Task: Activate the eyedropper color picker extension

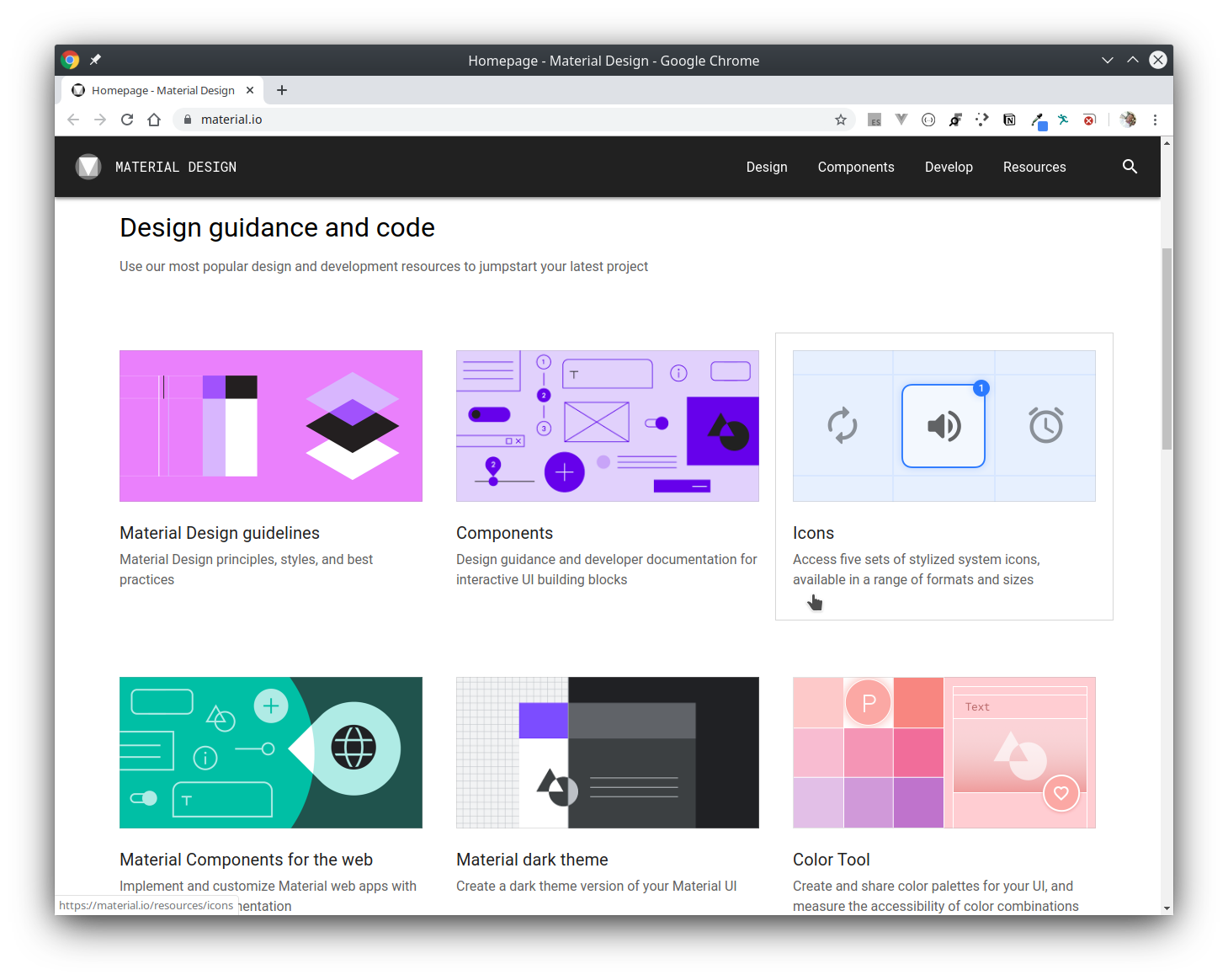Action: click(x=1039, y=120)
